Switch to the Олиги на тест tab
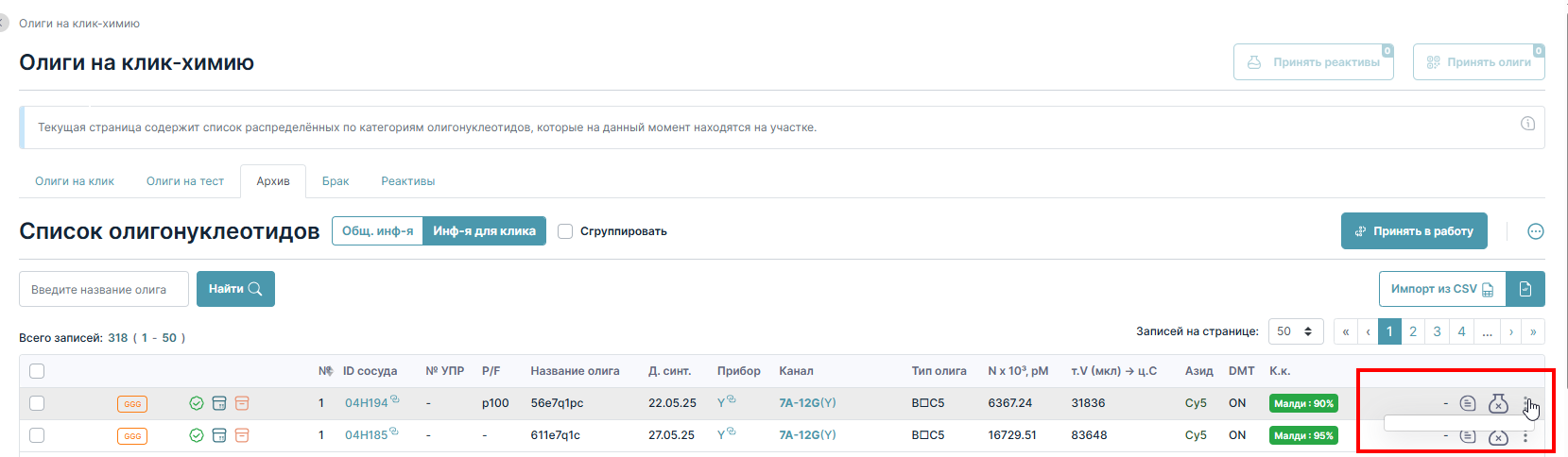The image size is (1568, 457). tap(185, 181)
